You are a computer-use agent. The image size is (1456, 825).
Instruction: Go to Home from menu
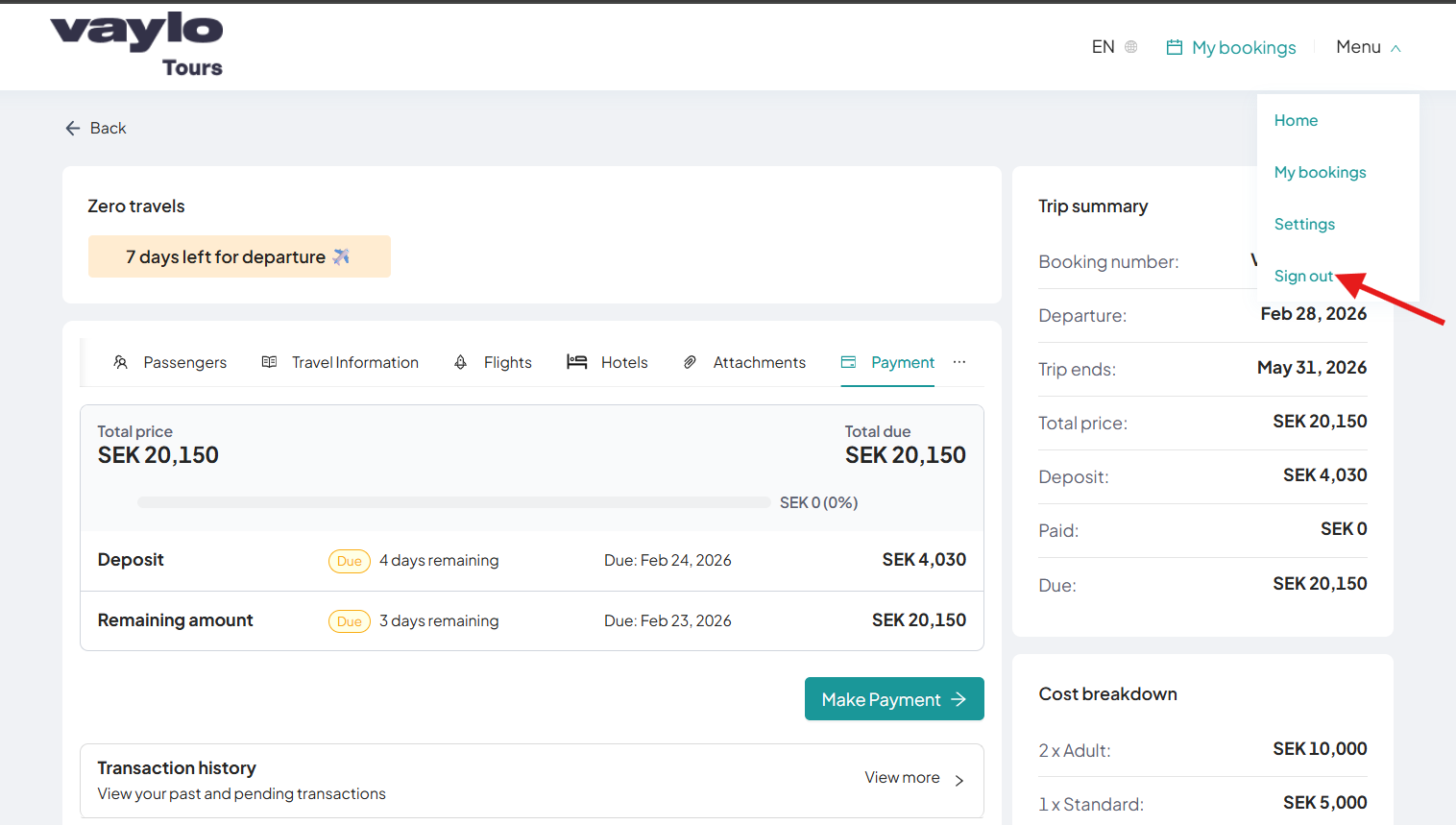pyautogui.click(x=1296, y=120)
